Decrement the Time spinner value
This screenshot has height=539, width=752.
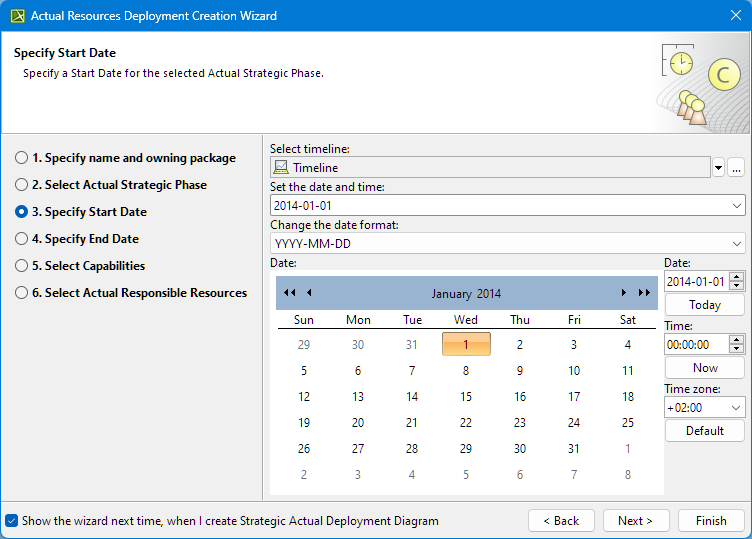click(x=738, y=349)
